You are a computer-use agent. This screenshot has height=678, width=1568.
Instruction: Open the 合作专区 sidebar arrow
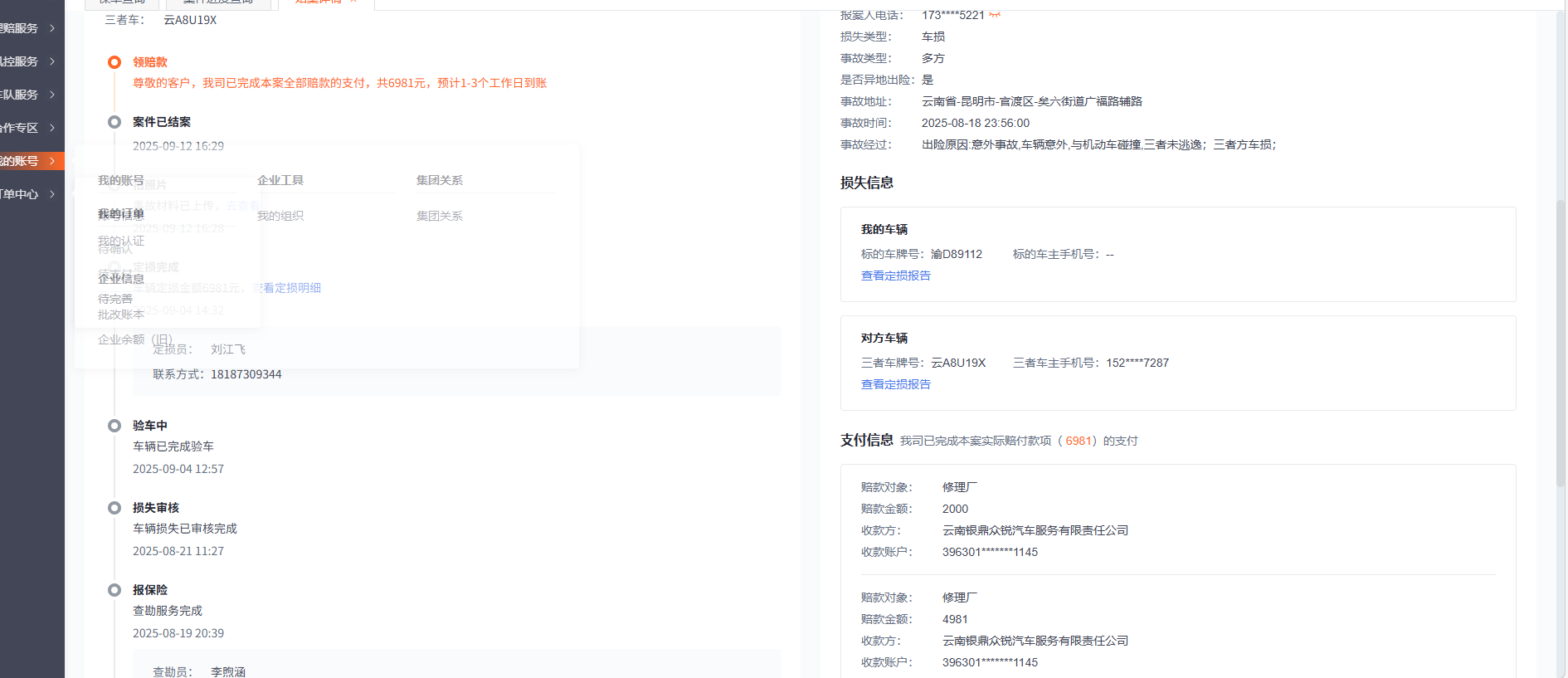pos(52,128)
